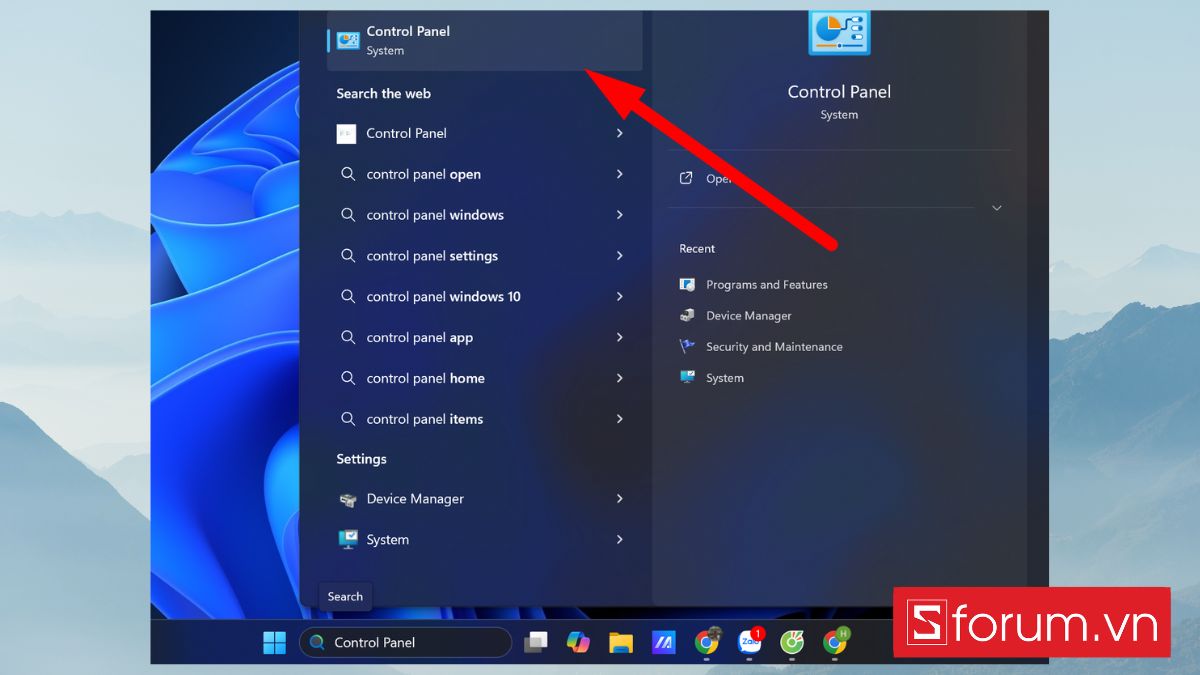This screenshot has width=1200, height=675.
Task: Expand chevron beside 'control panel home'
Action: (620, 378)
